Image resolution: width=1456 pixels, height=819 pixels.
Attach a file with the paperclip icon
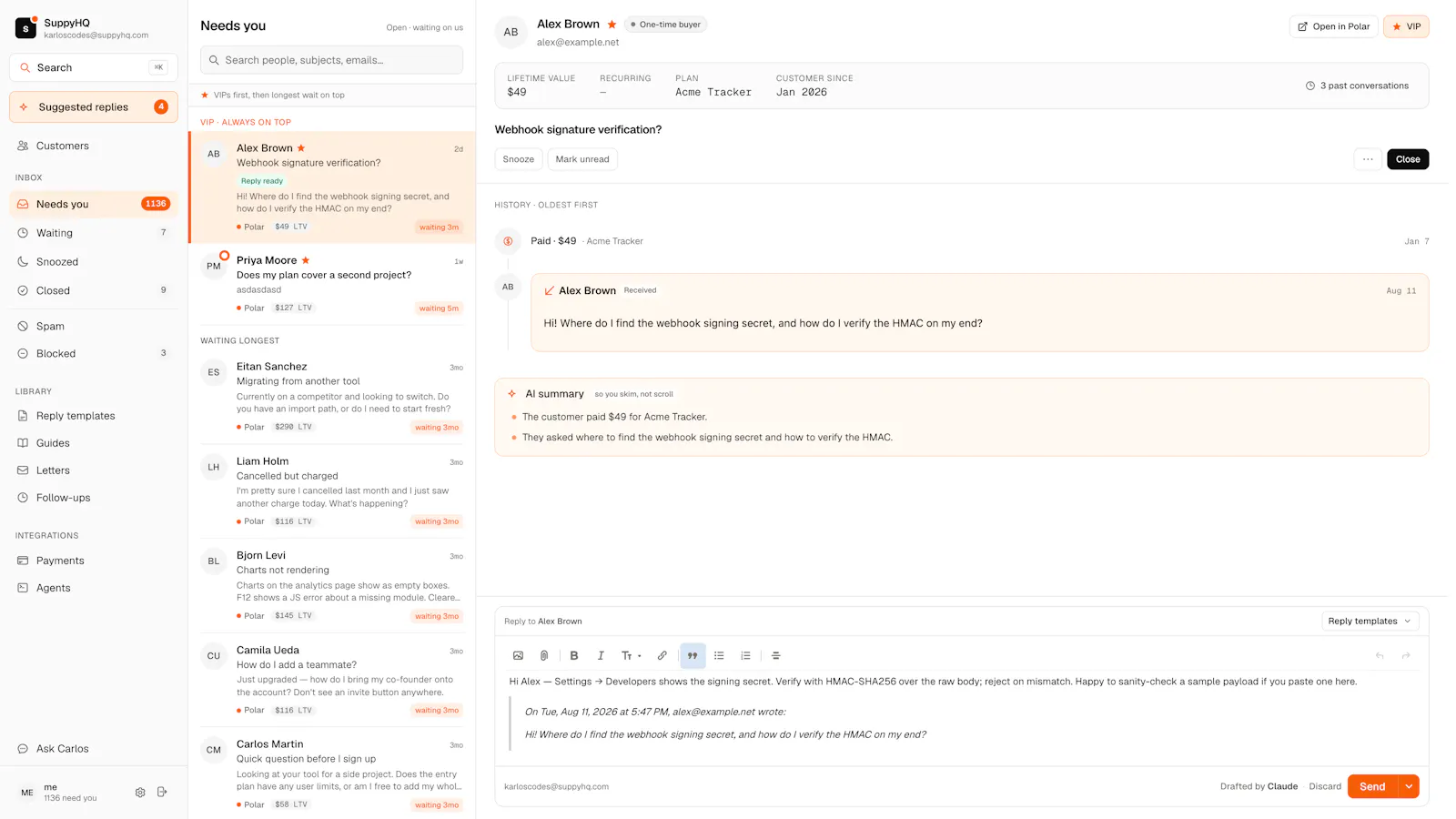point(544,655)
